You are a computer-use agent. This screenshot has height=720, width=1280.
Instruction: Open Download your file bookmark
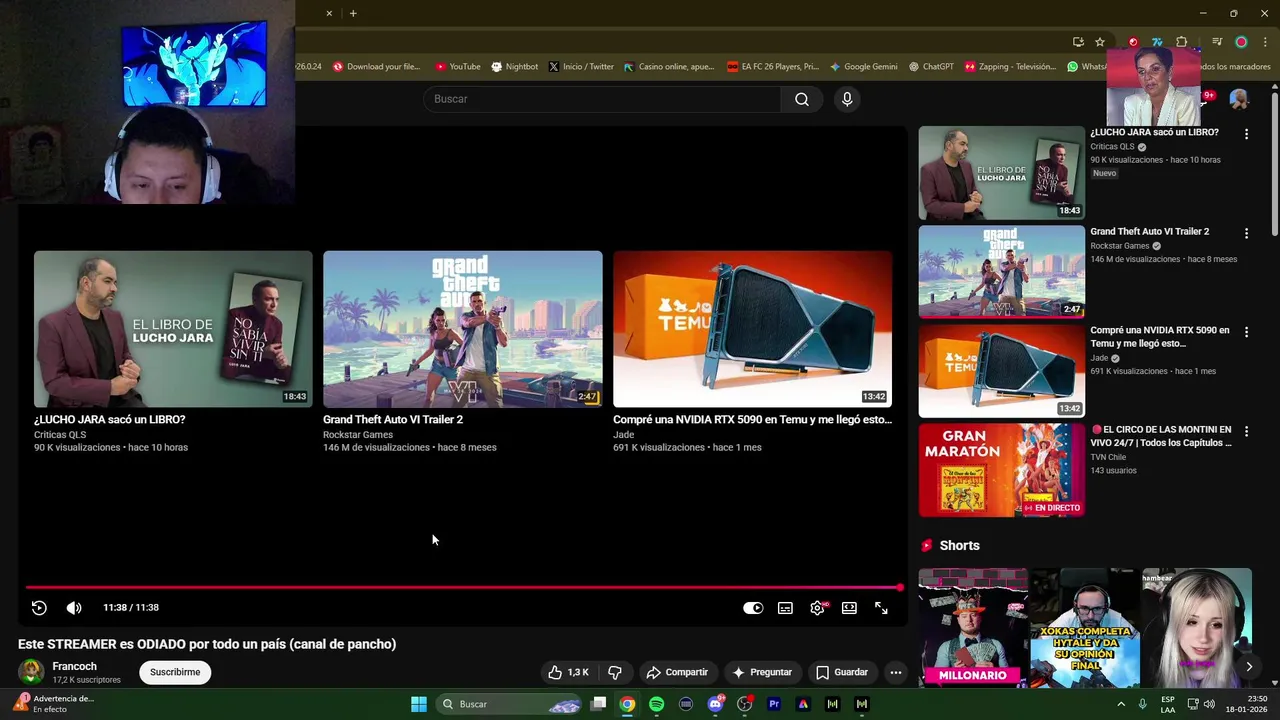click(377, 67)
